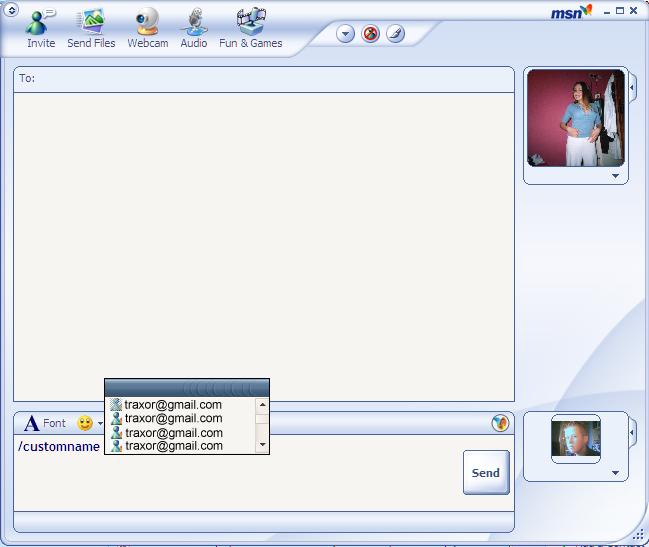
Task: Expand the emoticon dropdown arrow
Action: 100,424
